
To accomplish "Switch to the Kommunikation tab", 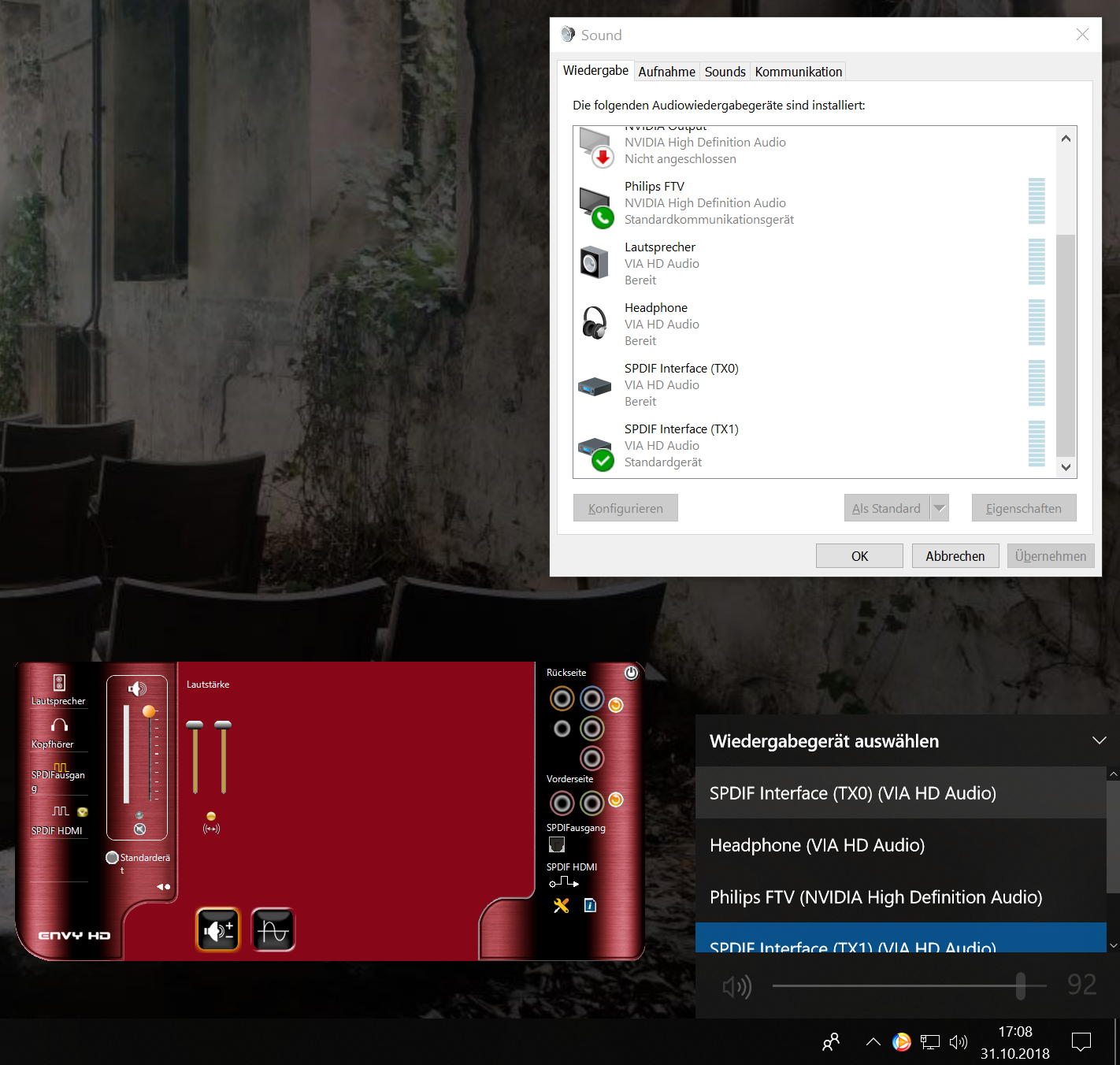I will [x=799, y=72].
